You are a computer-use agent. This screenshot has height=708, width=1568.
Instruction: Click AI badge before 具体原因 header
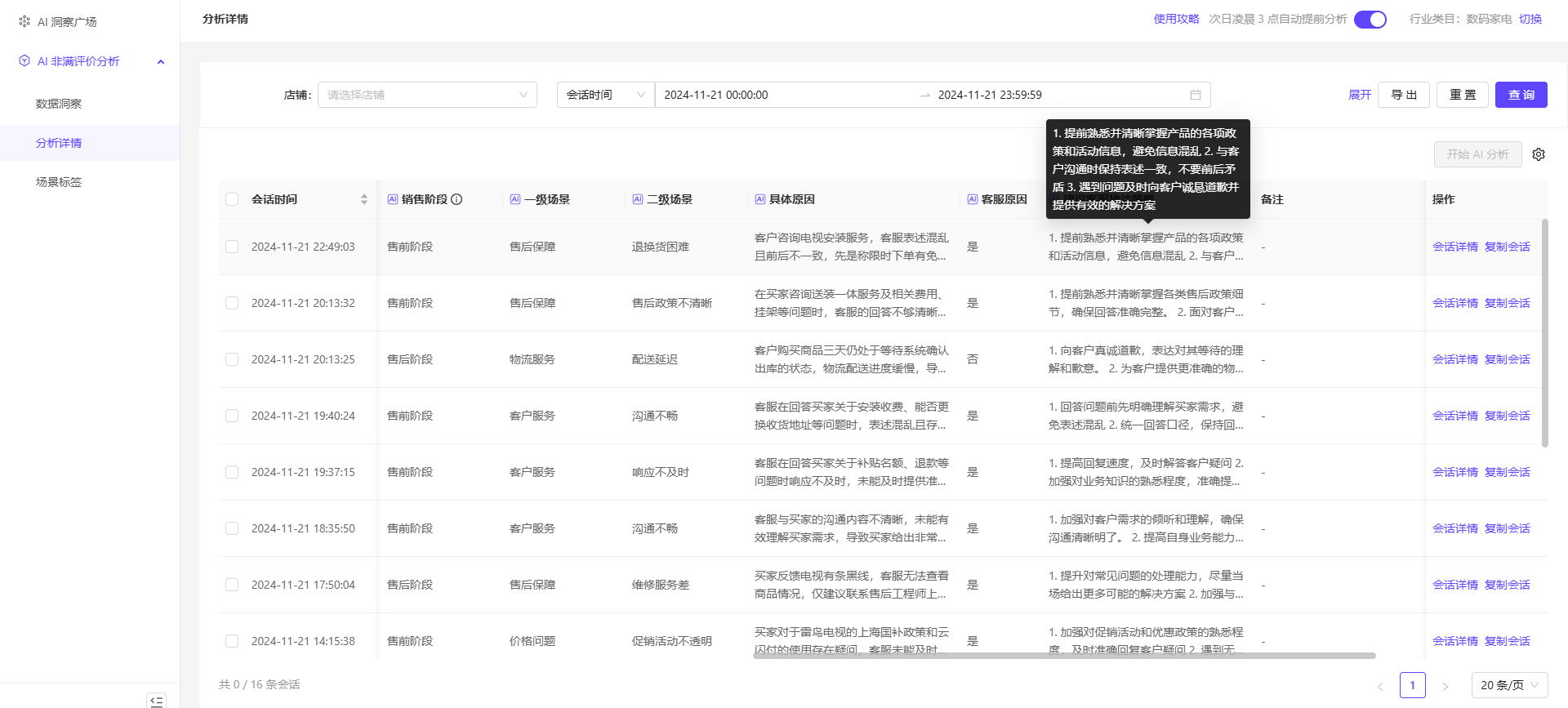point(759,199)
